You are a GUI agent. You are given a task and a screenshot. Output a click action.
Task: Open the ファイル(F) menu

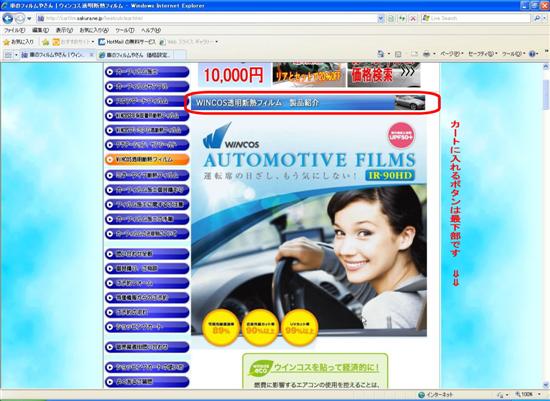tap(14, 30)
